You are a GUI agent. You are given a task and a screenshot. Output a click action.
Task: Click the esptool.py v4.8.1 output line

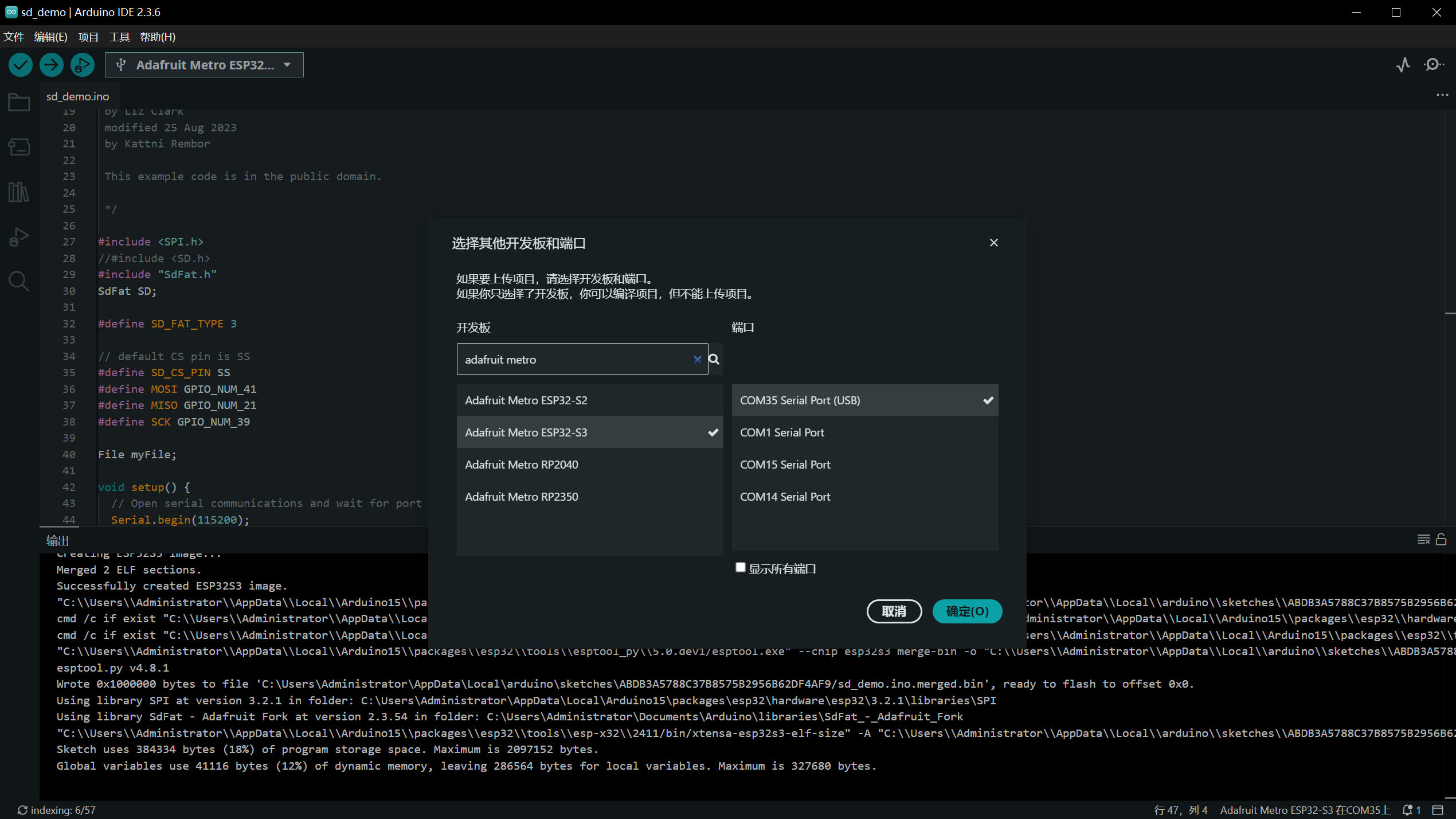113,668
